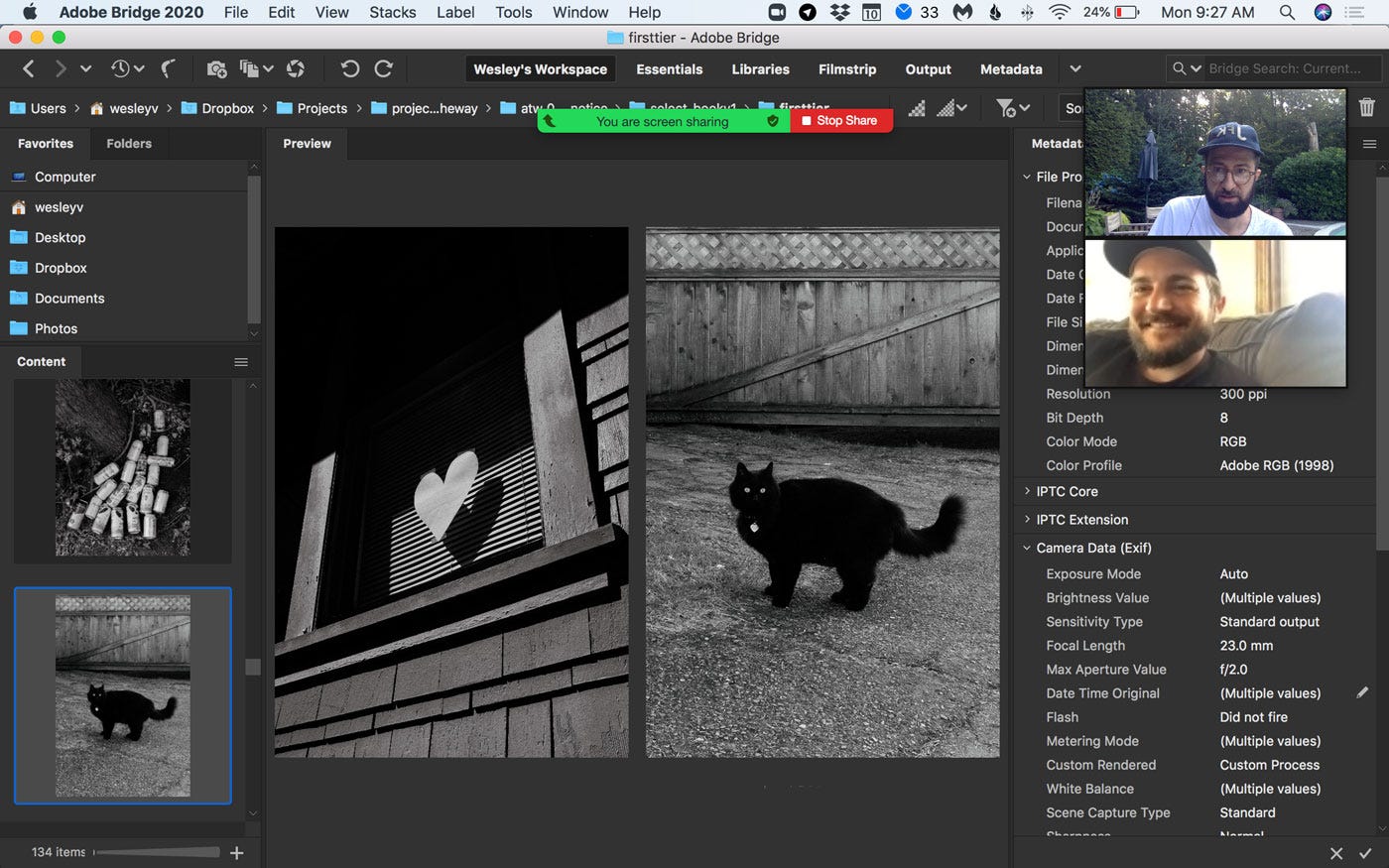Screen dimensions: 1389x868
Task: Select the beer cans photo thumbnail
Action: click(x=122, y=467)
